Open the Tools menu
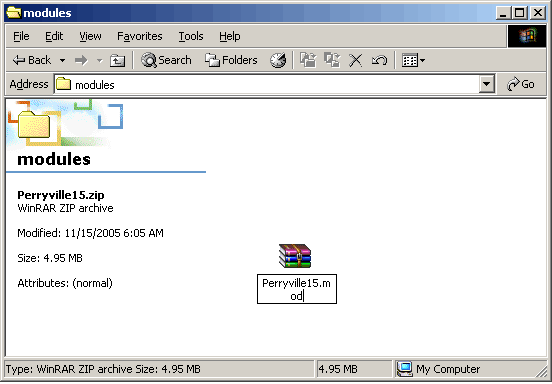Viewport: 552px width, 384px height. [x=191, y=36]
